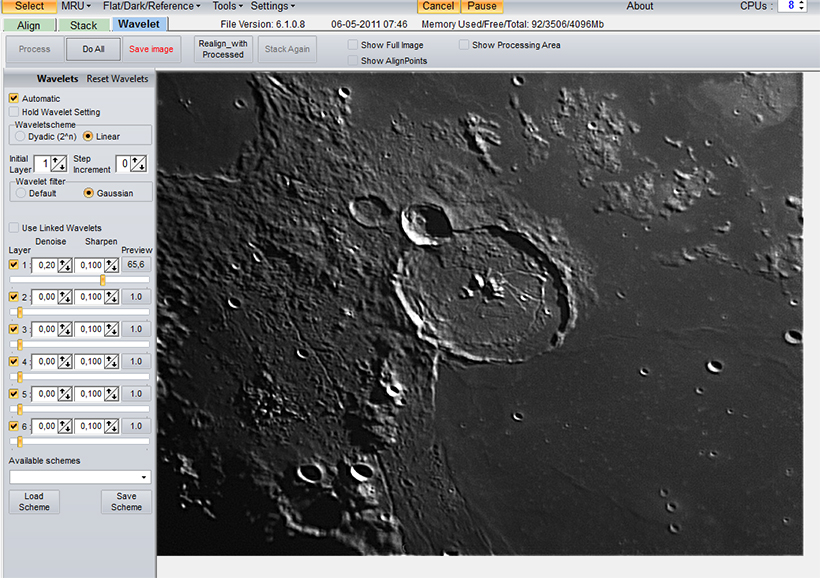This screenshot has width=820, height=578.
Task: Click Layer 6 denoise value field
Action: [x=44, y=427]
